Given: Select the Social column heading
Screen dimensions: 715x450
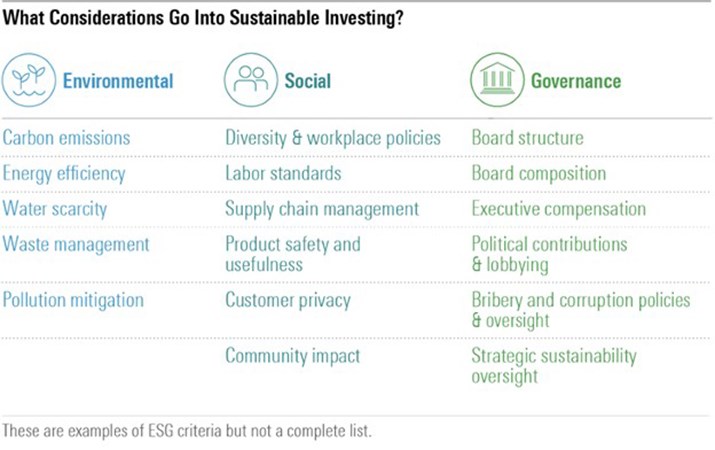Looking at the screenshot, I should 308,81.
